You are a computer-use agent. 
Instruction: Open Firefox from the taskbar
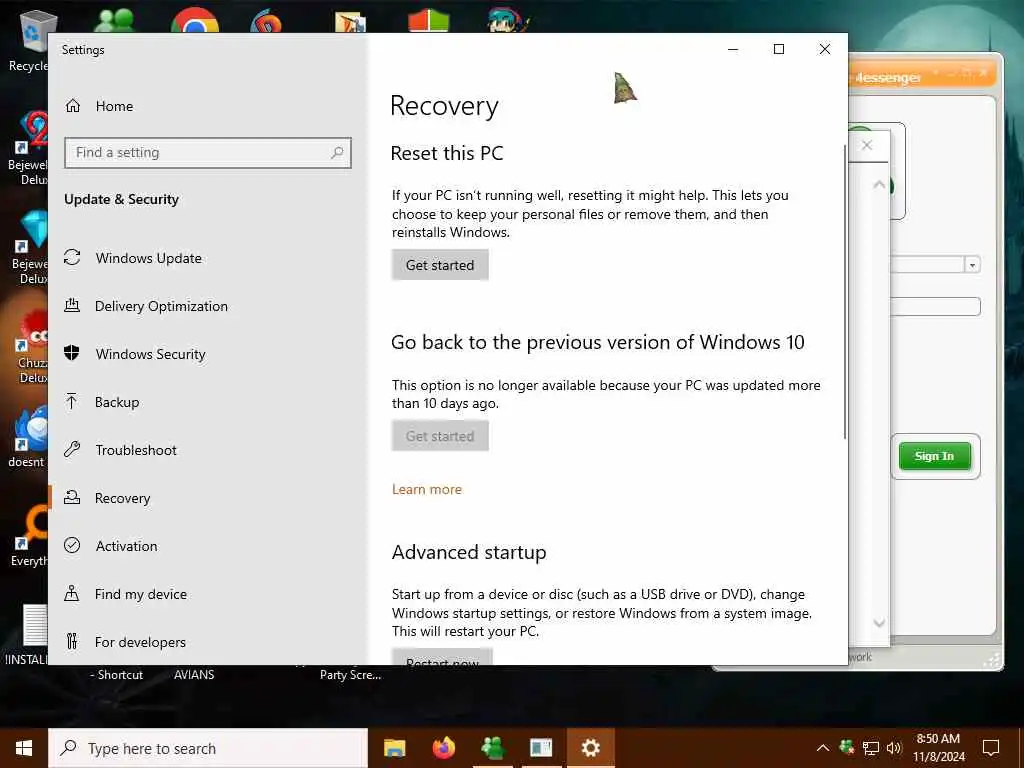coord(443,748)
